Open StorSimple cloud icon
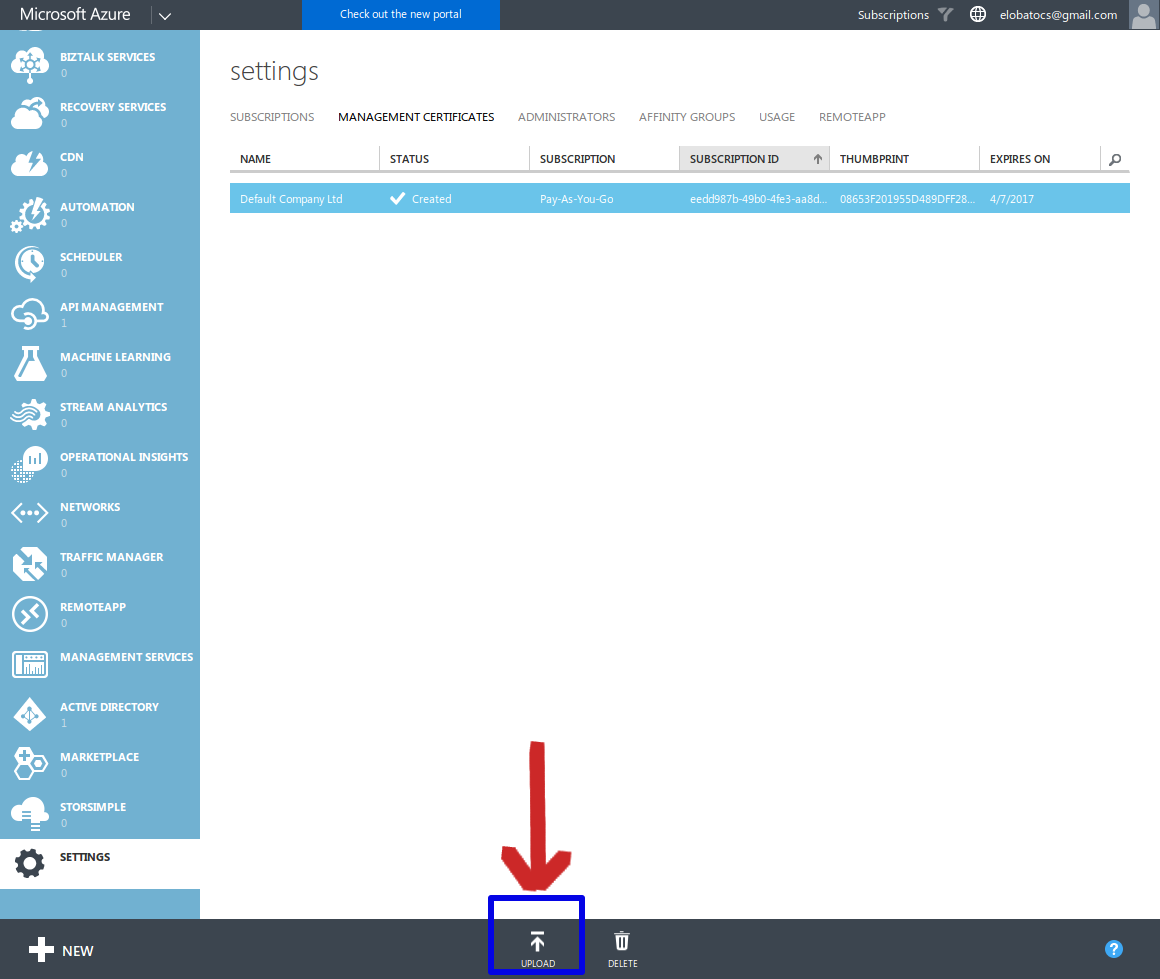 (30, 814)
